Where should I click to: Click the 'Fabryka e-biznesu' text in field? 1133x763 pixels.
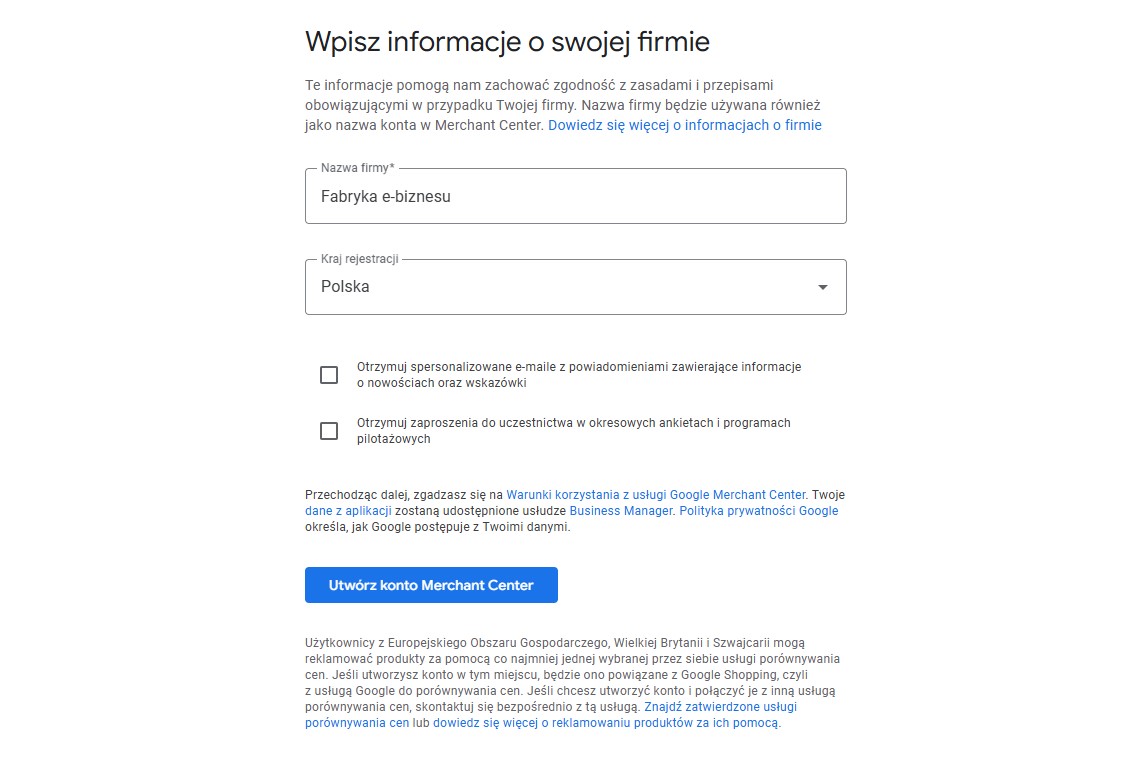(x=386, y=197)
